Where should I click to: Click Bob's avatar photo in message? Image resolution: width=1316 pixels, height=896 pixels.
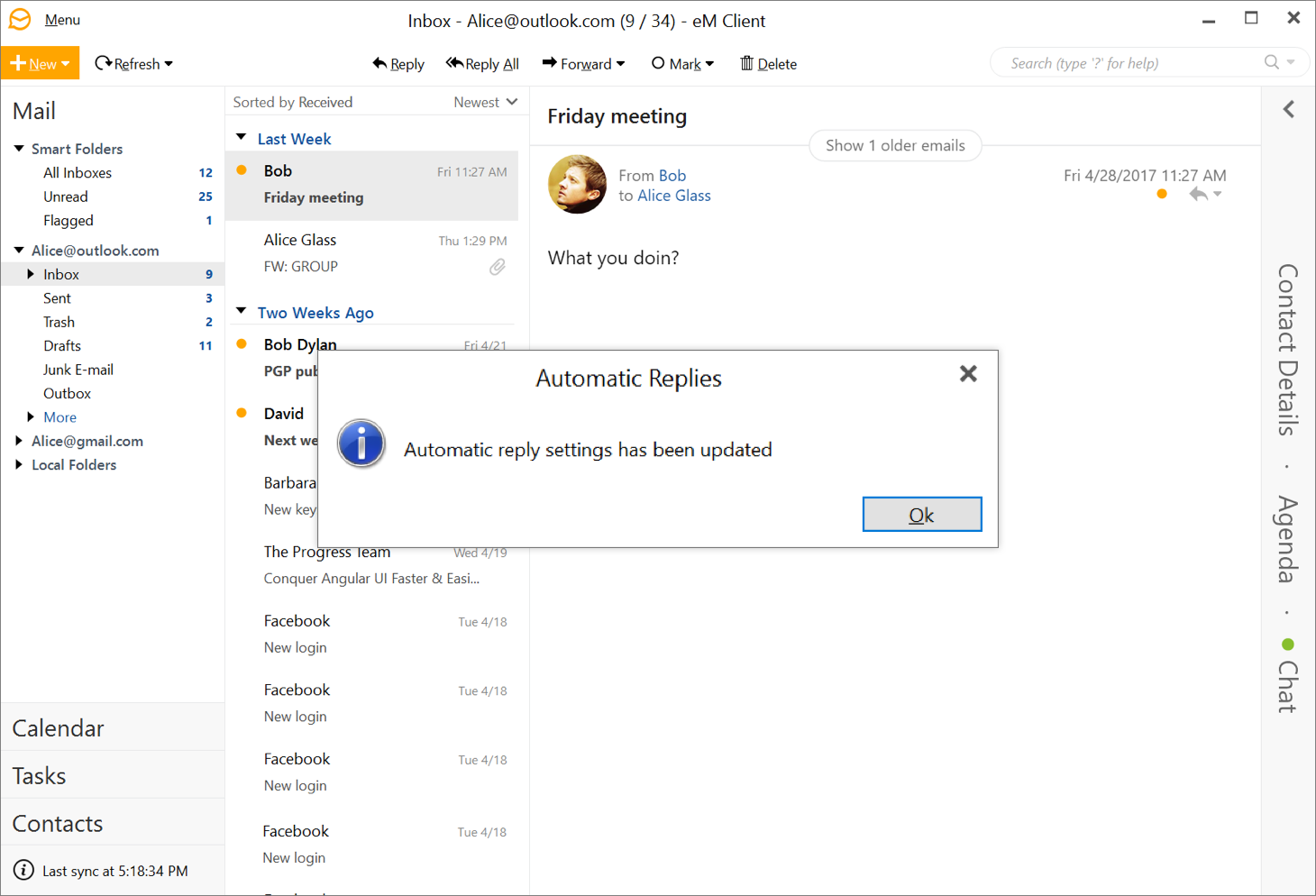pos(577,184)
